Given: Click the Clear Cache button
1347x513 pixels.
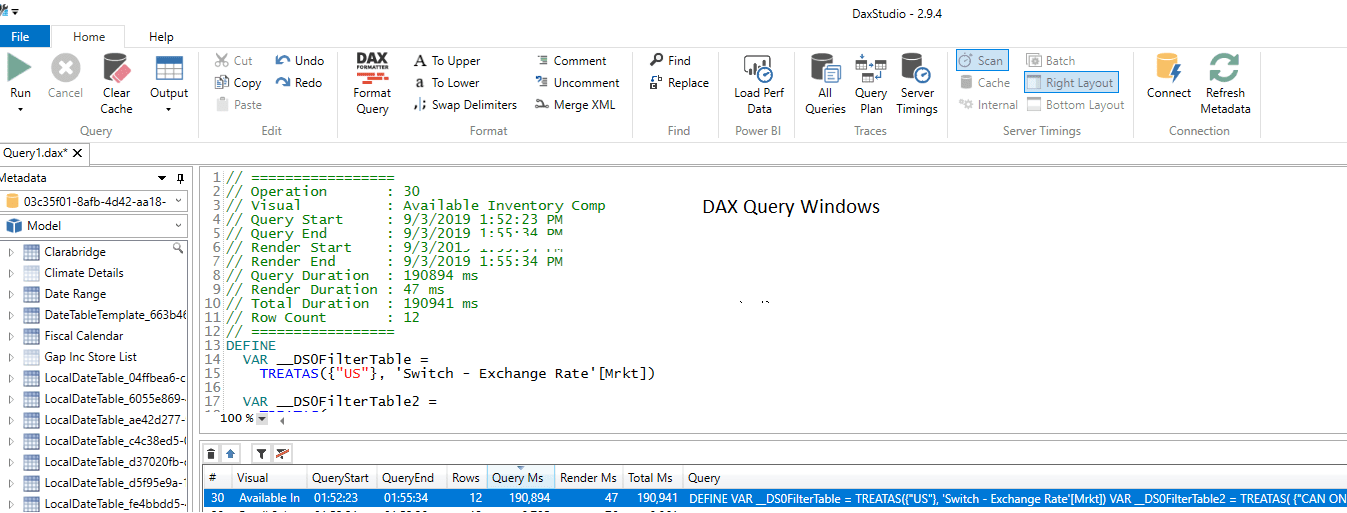Looking at the screenshot, I should pos(116,84).
